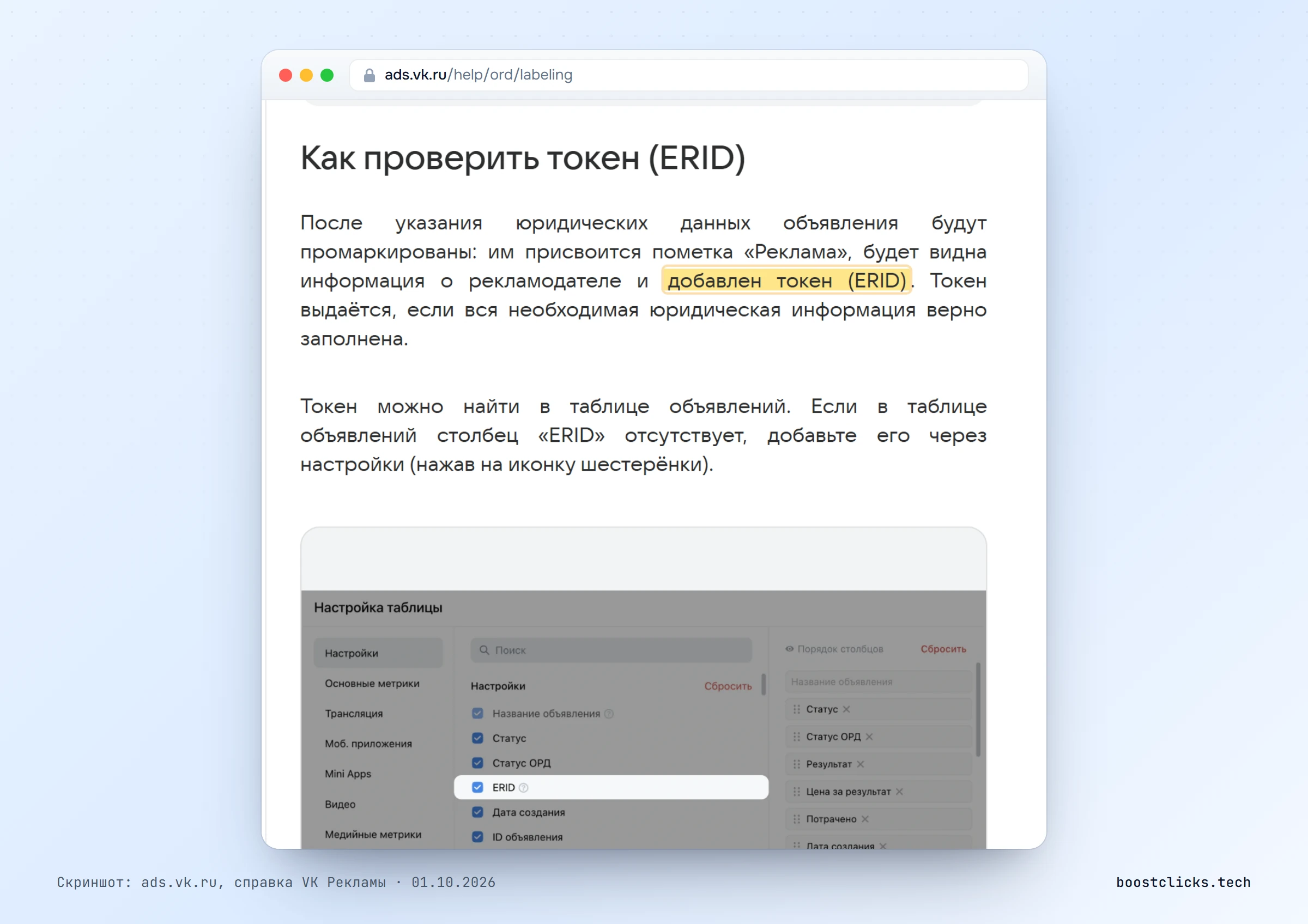Click the Настройка таблицы dialog title
The height and width of the screenshot is (924, 1308).
coord(378,607)
